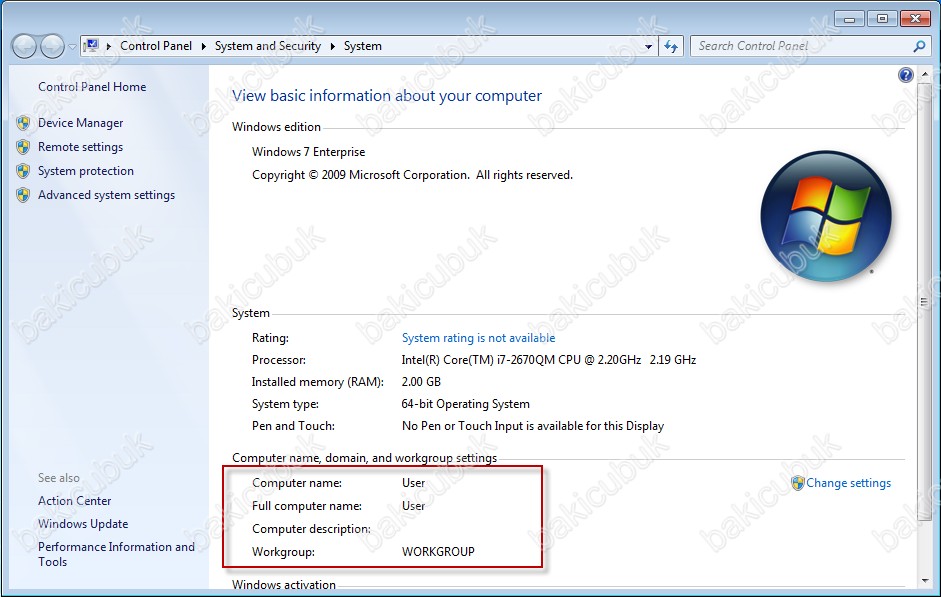Image resolution: width=941 pixels, height=597 pixels.
Task: Open Advanced system settings
Action: (x=106, y=195)
